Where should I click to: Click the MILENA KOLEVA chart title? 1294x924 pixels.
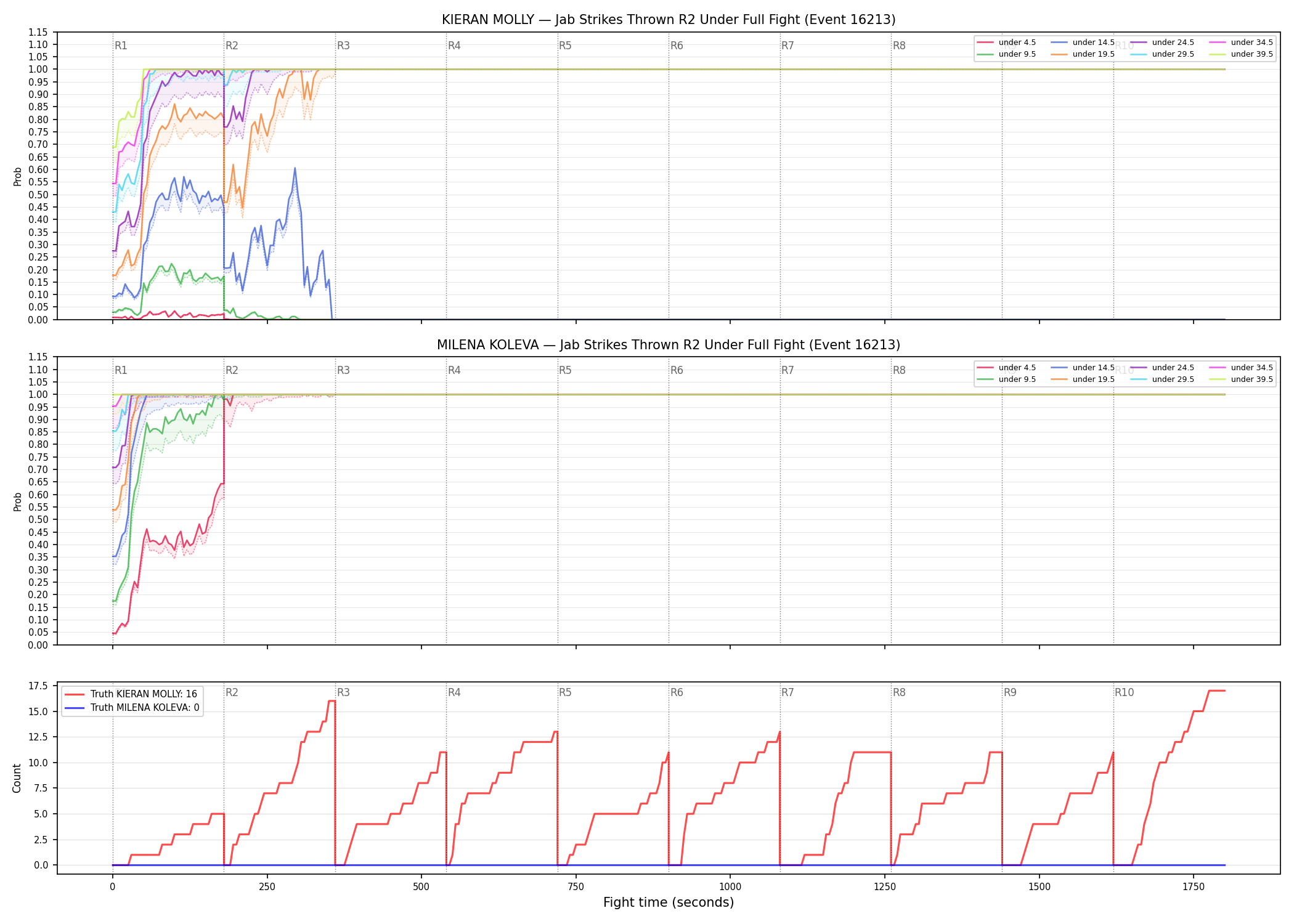pos(669,345)
